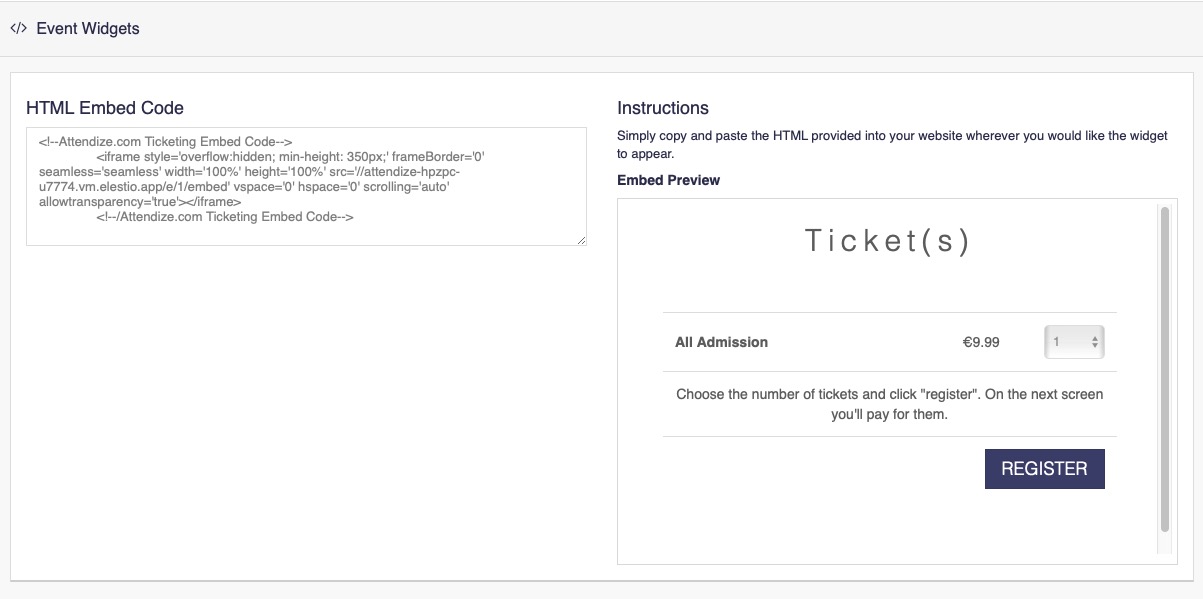Click the scrollbar track below the thumb
The height and width of the screenshot is (599, 1203).
click(x=1164, y=543)
